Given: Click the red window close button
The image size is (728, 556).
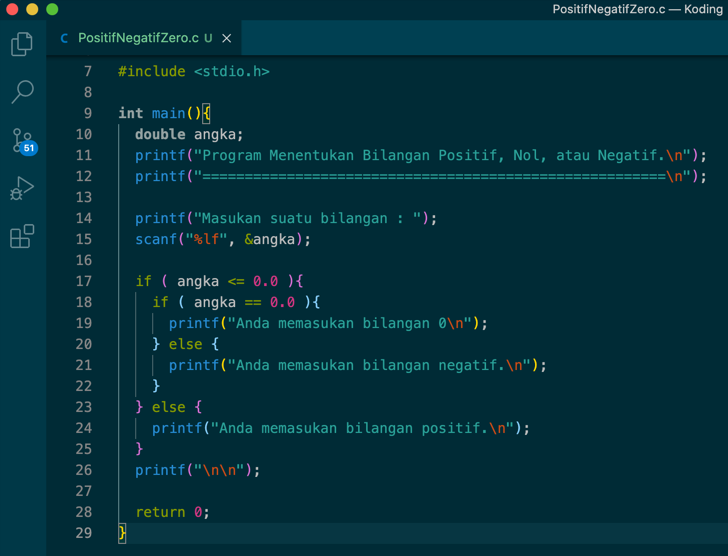Looking at the screenshot, I should tap(12, 9).
